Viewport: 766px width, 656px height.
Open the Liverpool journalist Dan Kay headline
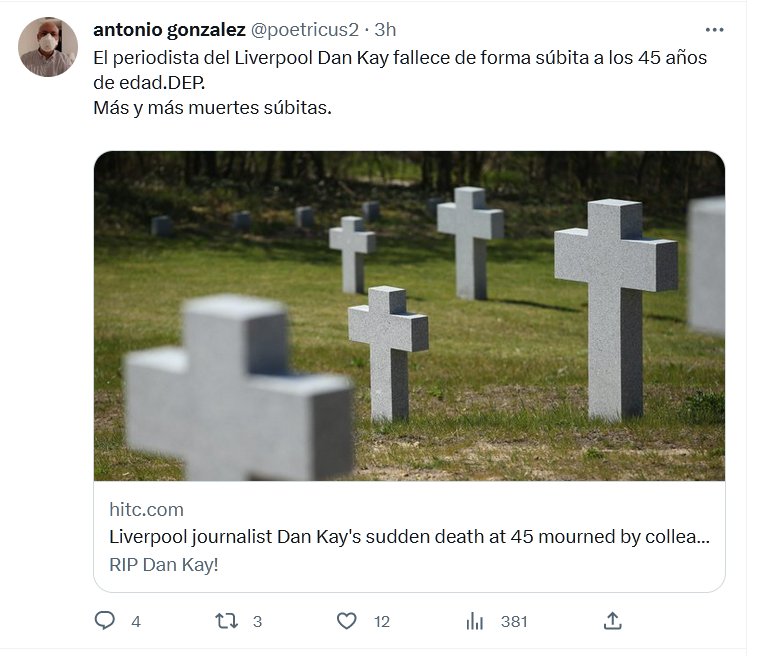[x=409, y=537]
